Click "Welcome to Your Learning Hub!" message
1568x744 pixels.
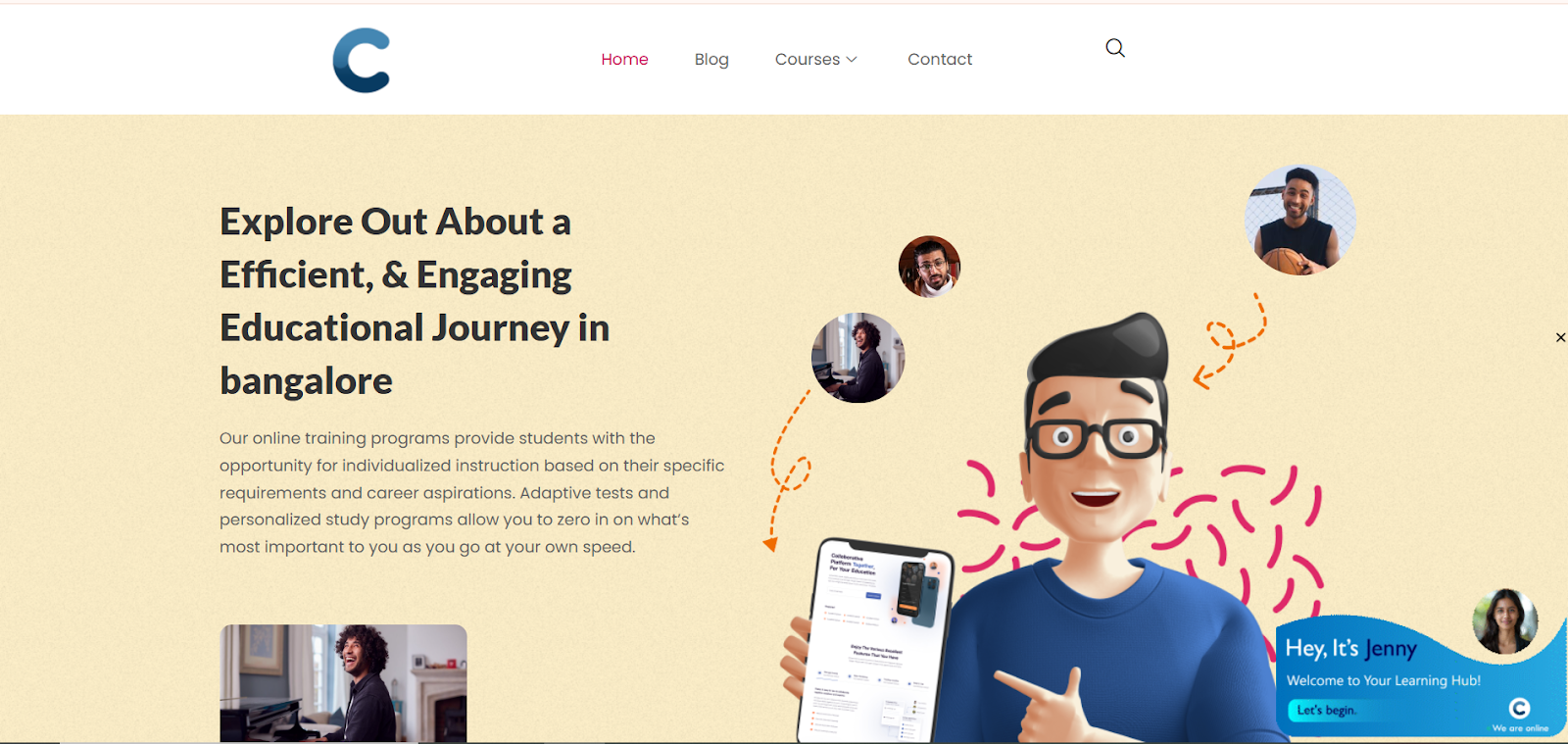(1383, 680)
